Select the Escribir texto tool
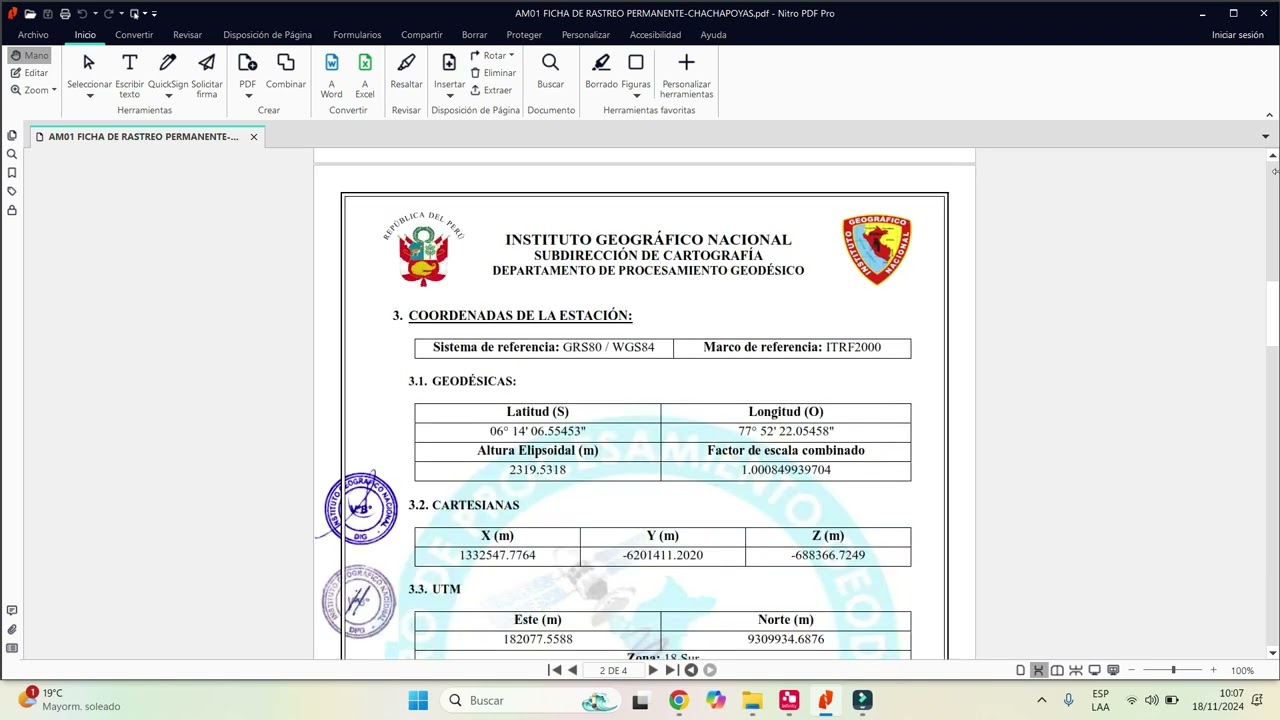Image resolution: width=1280 pixels, height=720 pixels. click(x=129, y=75)
